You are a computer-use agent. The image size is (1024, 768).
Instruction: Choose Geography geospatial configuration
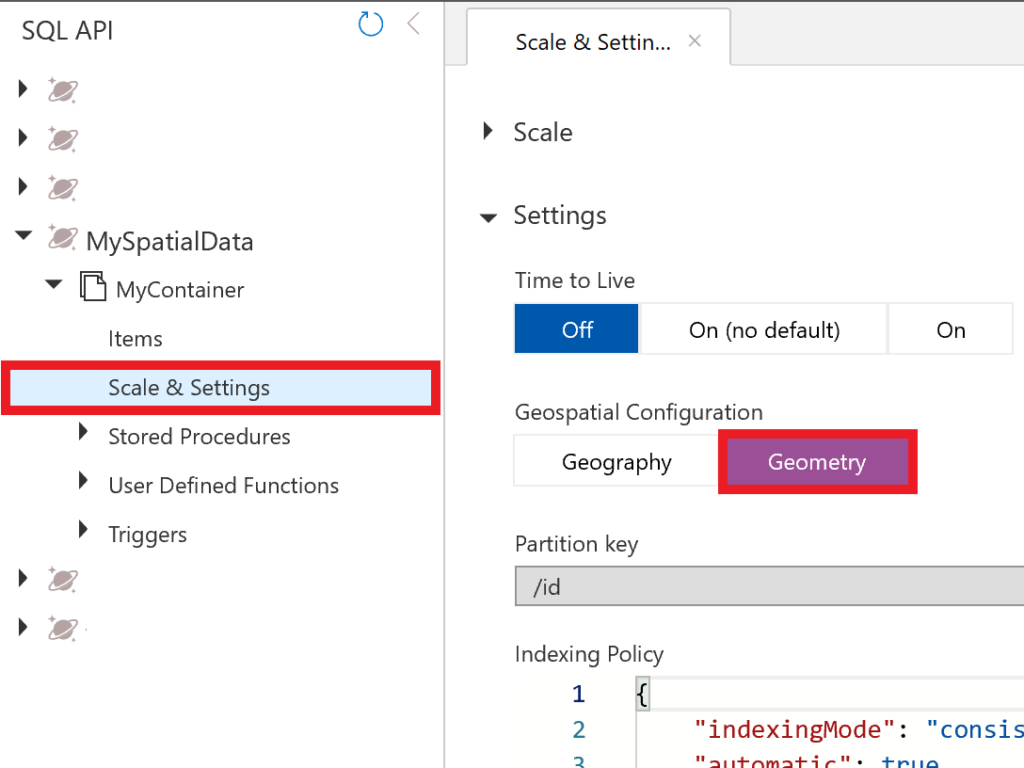pyautogui.click(x=616, y=462)
